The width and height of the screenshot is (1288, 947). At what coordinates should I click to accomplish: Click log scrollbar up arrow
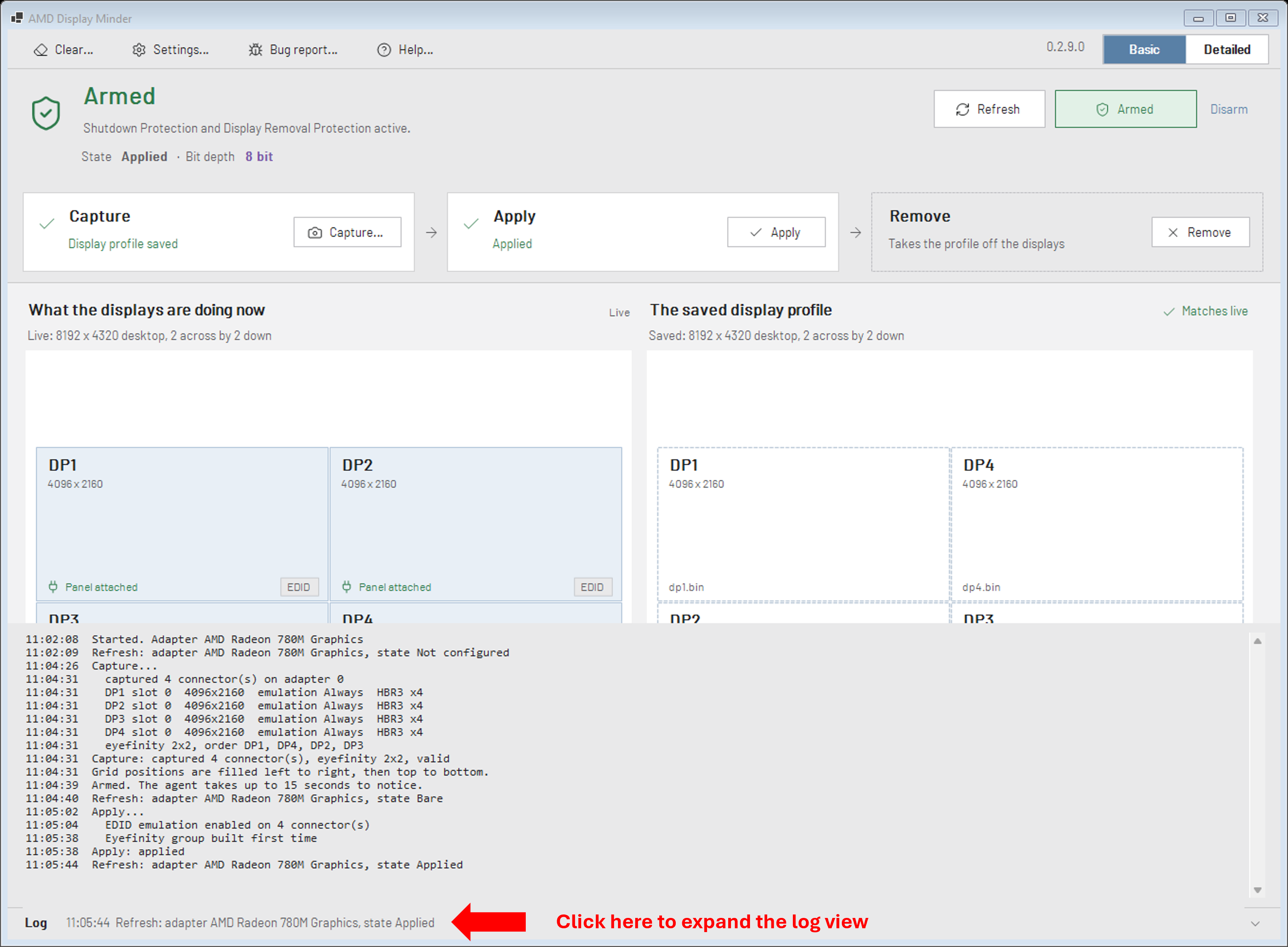click(x=1258, y=641)
